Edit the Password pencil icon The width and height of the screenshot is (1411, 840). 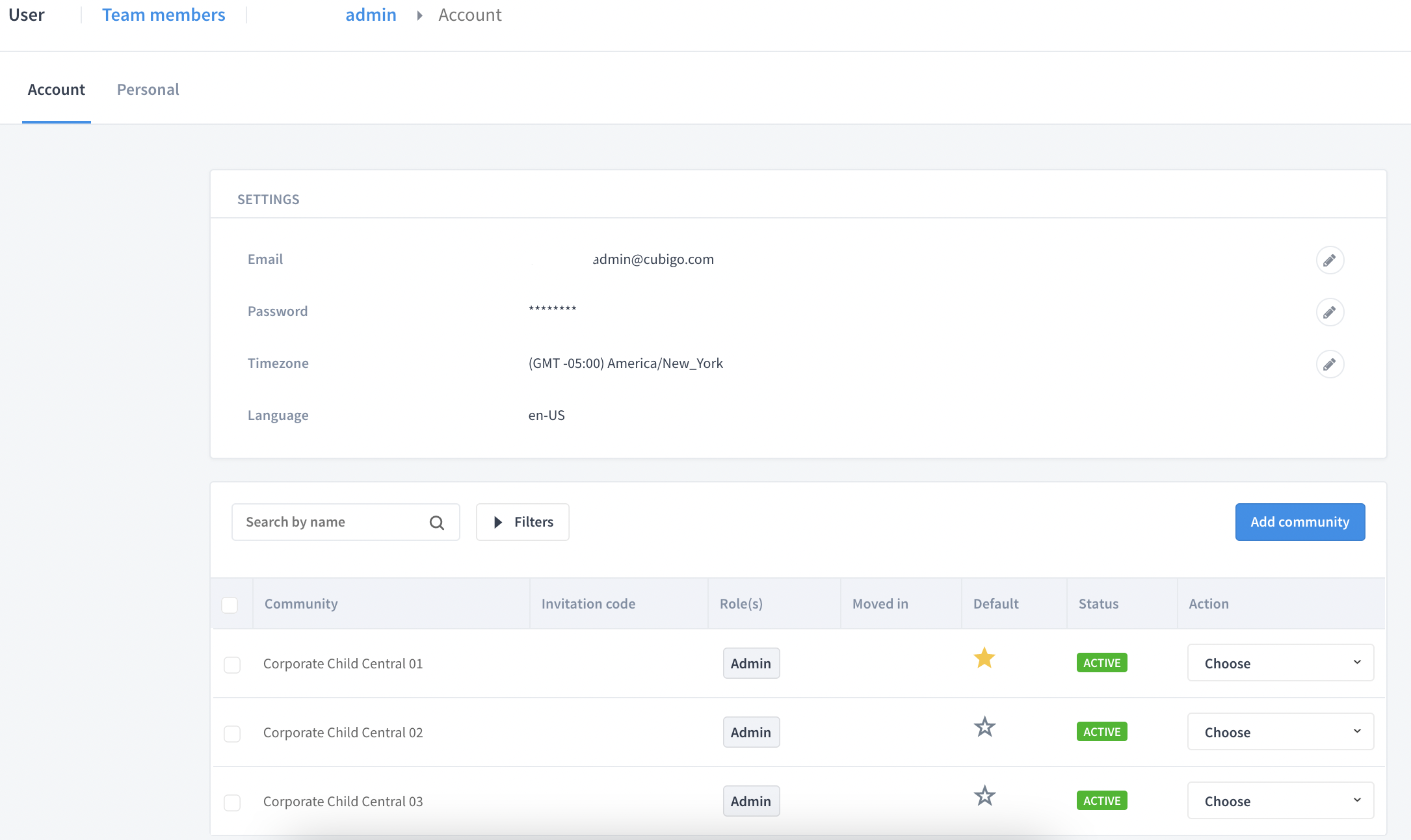[1330, 312]
